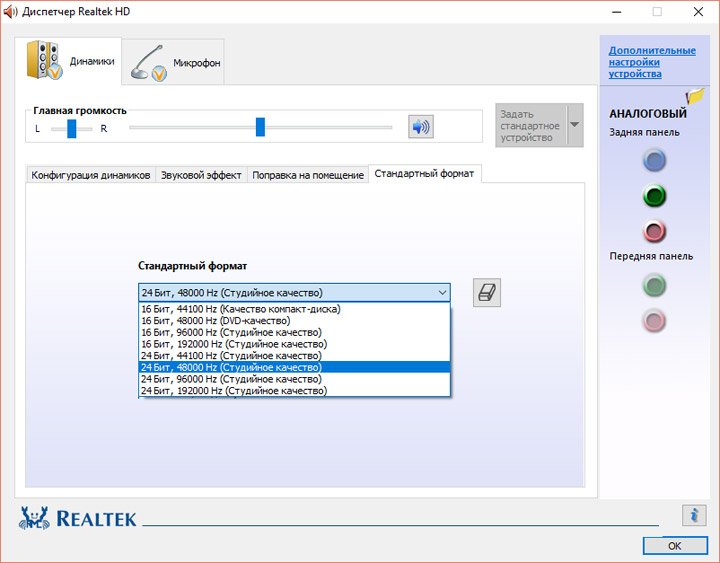
Task: Switch to Поправка на помещение tab
Action: [308, 175]
